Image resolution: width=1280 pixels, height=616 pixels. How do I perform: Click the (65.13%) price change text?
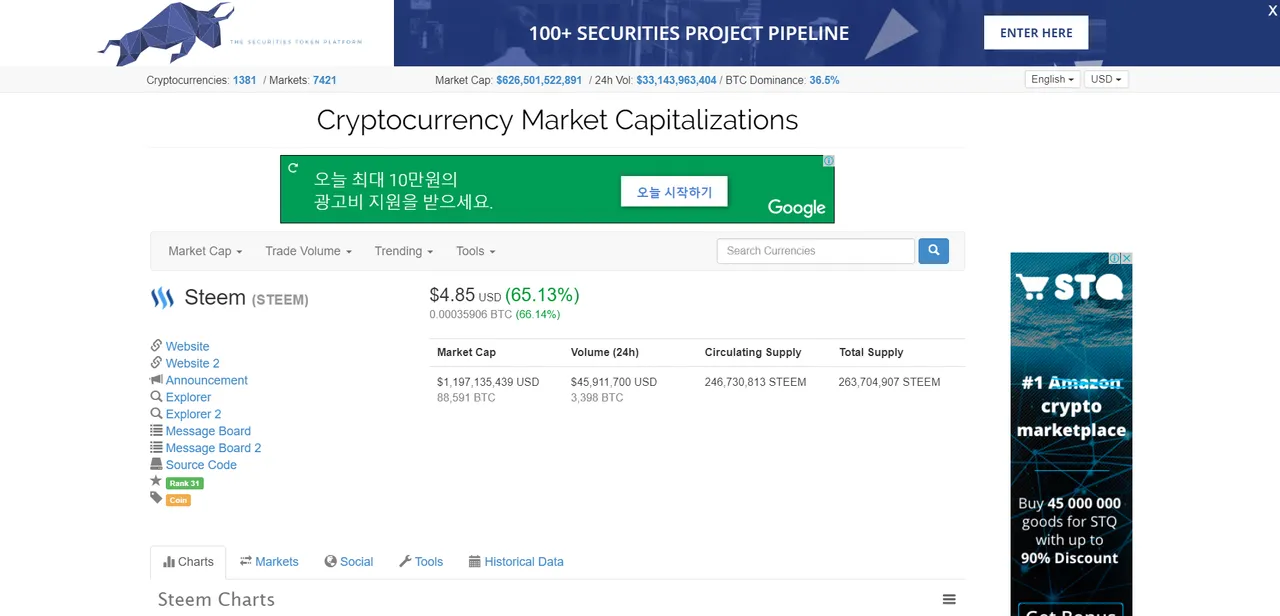pyautogui.click(x=542, y=295)
